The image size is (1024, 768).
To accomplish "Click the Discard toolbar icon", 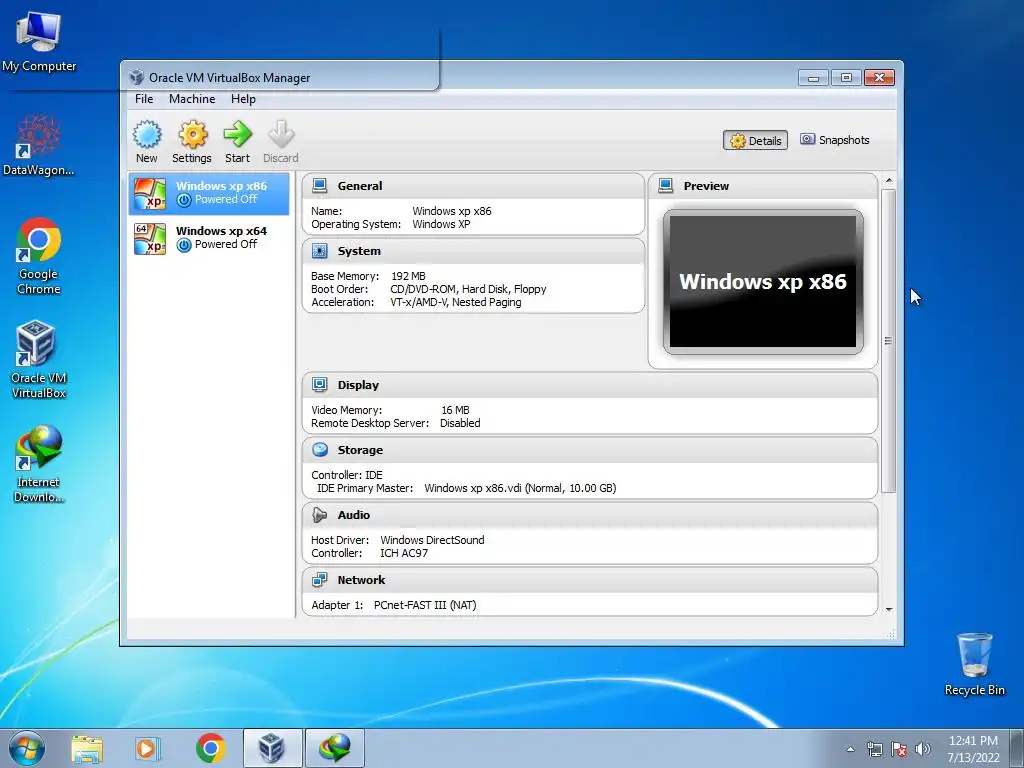I will [x=281, y=134].
